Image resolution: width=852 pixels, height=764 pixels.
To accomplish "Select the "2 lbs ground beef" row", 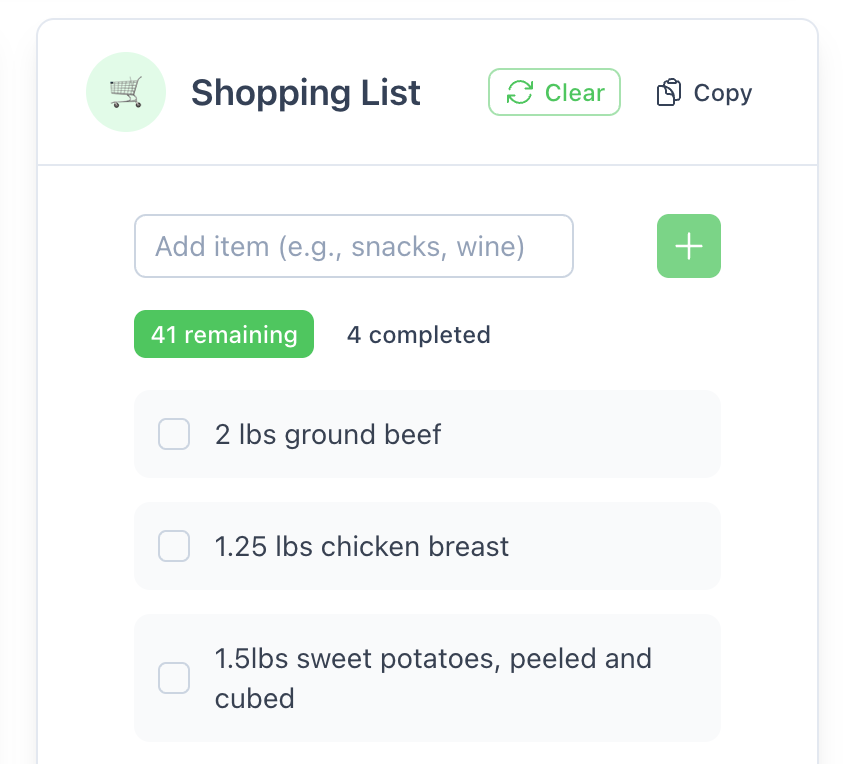I will tap(427, 434).
